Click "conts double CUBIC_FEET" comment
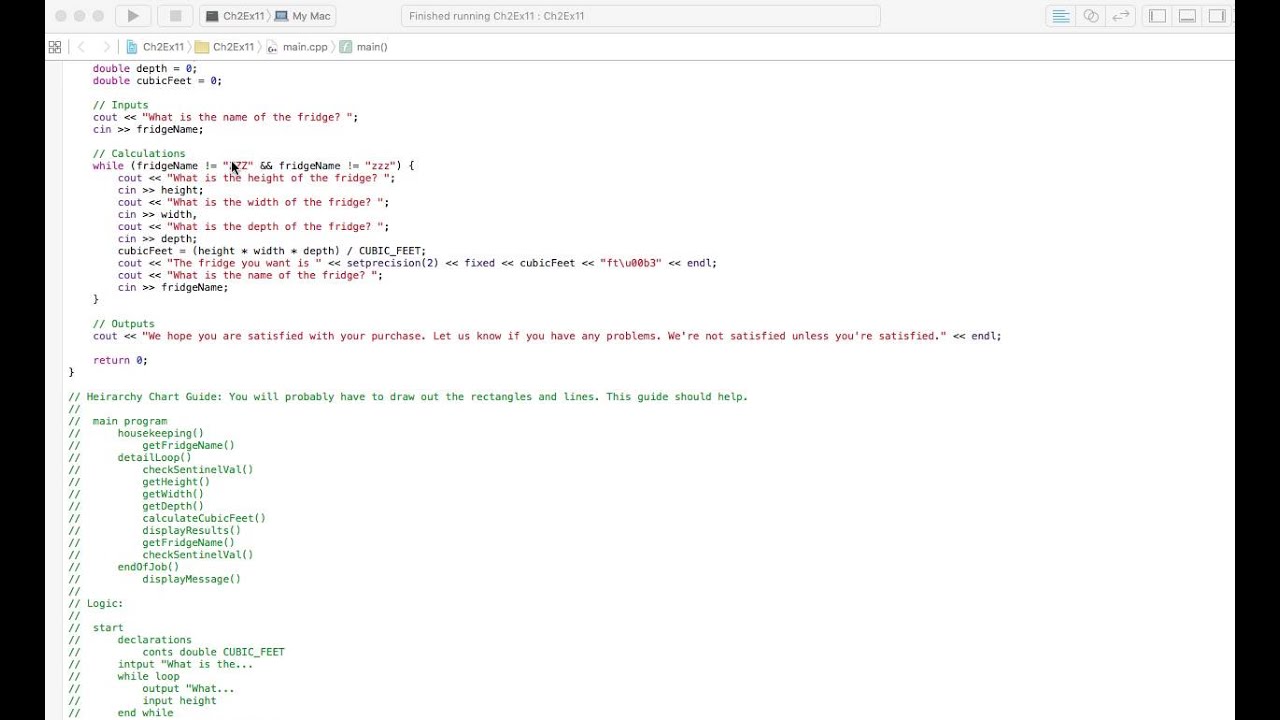Viewport: 1280px width, 720px height. click(213, 652)
